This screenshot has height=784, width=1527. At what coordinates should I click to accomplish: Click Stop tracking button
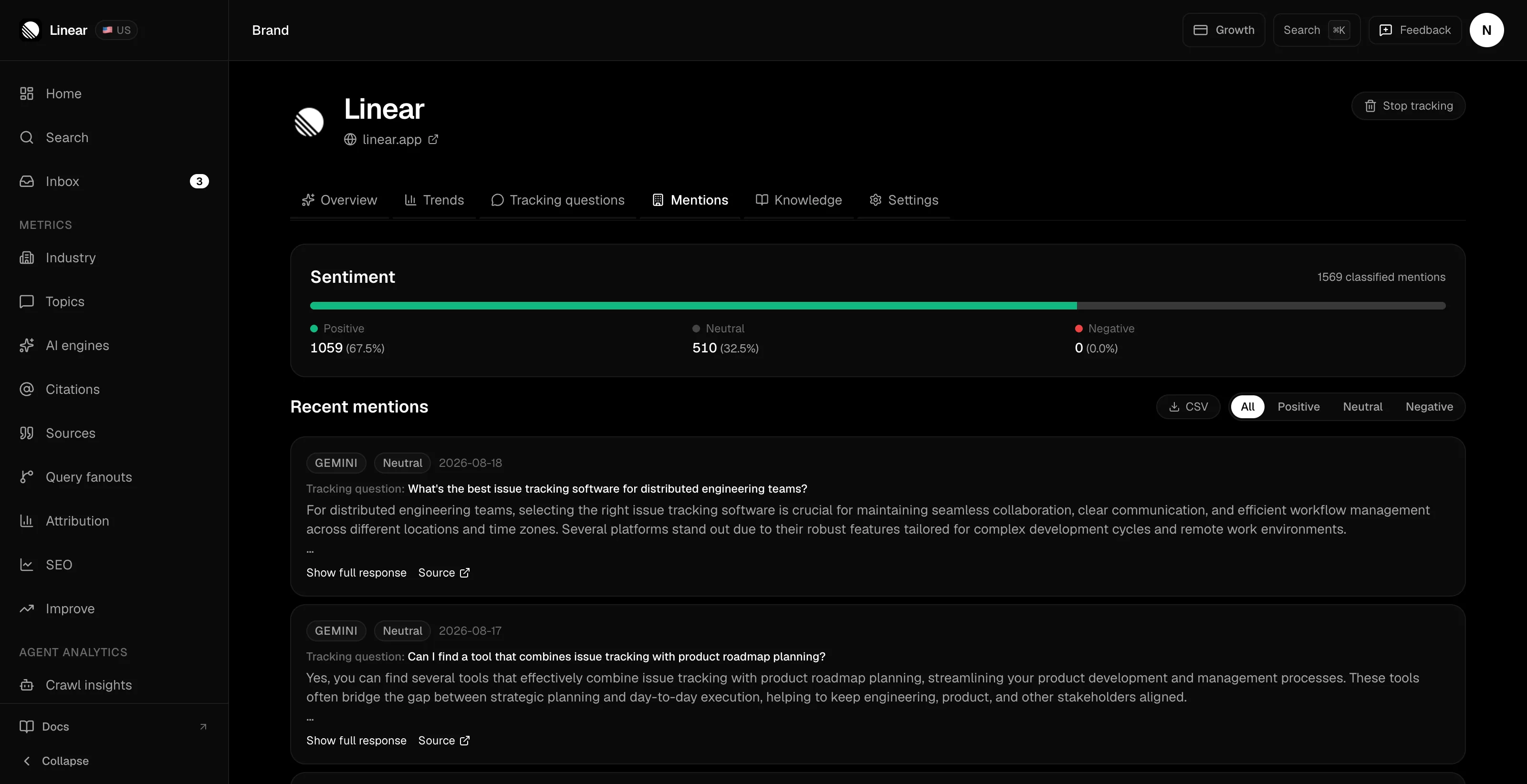point(1409,106)
